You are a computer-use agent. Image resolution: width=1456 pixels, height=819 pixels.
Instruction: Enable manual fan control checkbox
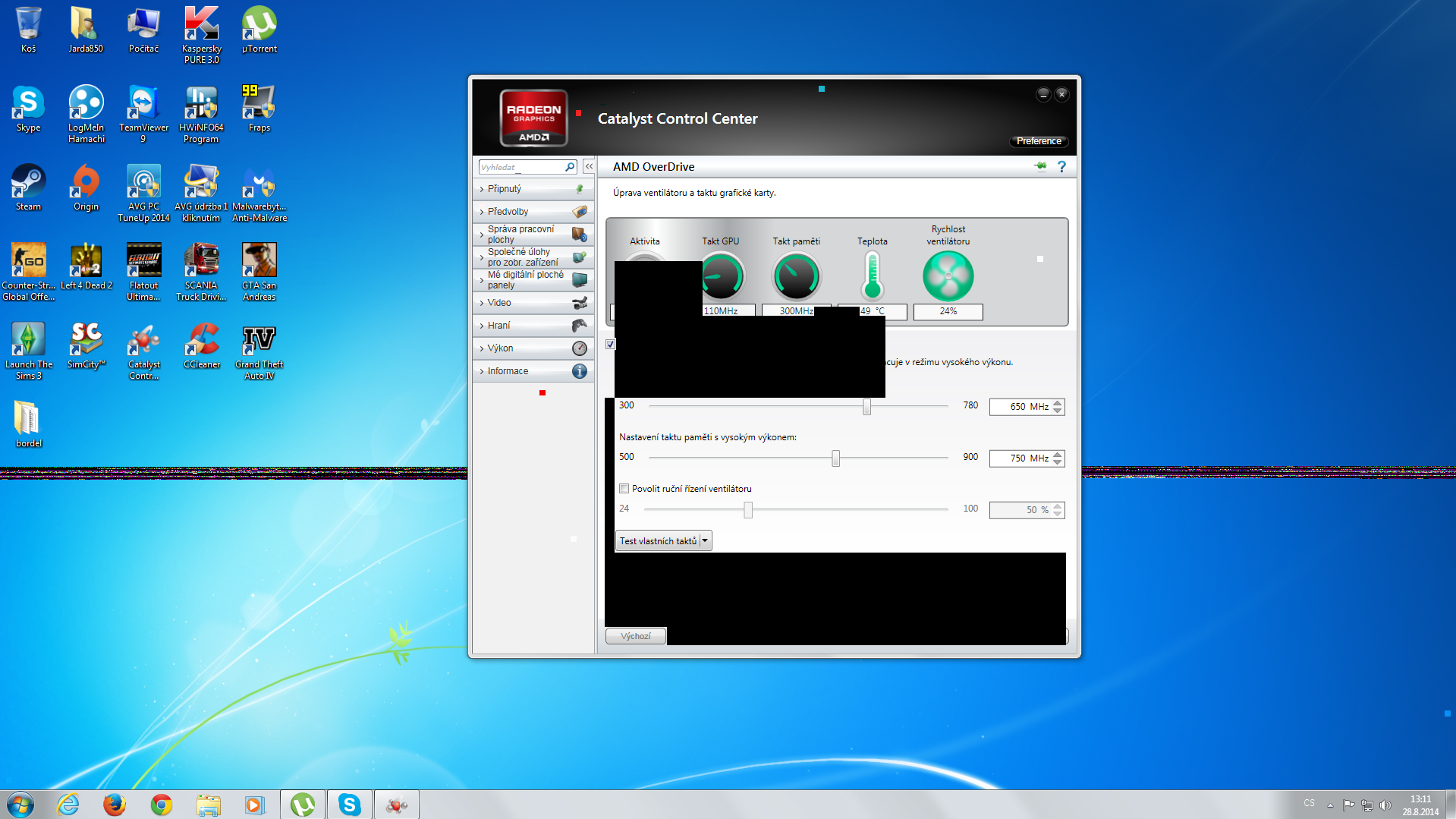coord(624,489)
